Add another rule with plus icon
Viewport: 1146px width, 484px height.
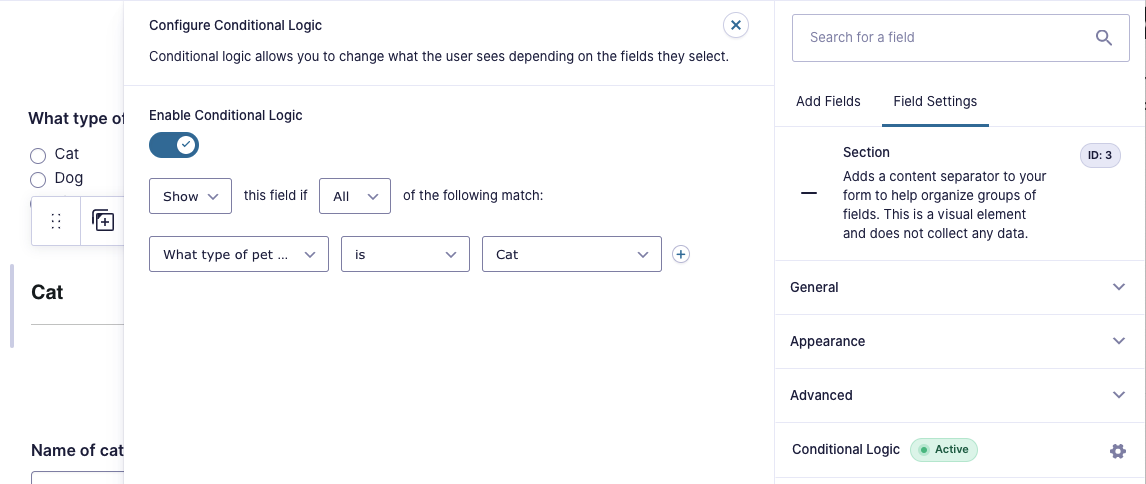[680, 254]
